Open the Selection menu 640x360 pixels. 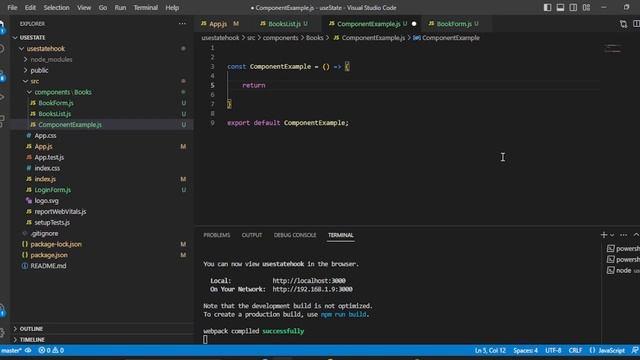pos(56,7)
